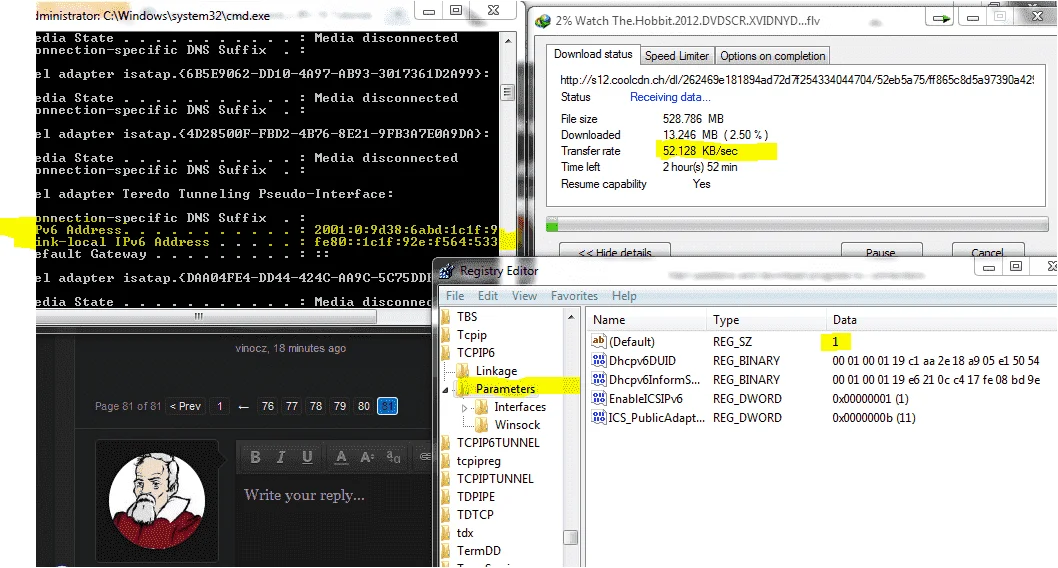Collapse the Parameters key in registry tree
This screenshot has width=1058, height=568.
tap(445, 390)
